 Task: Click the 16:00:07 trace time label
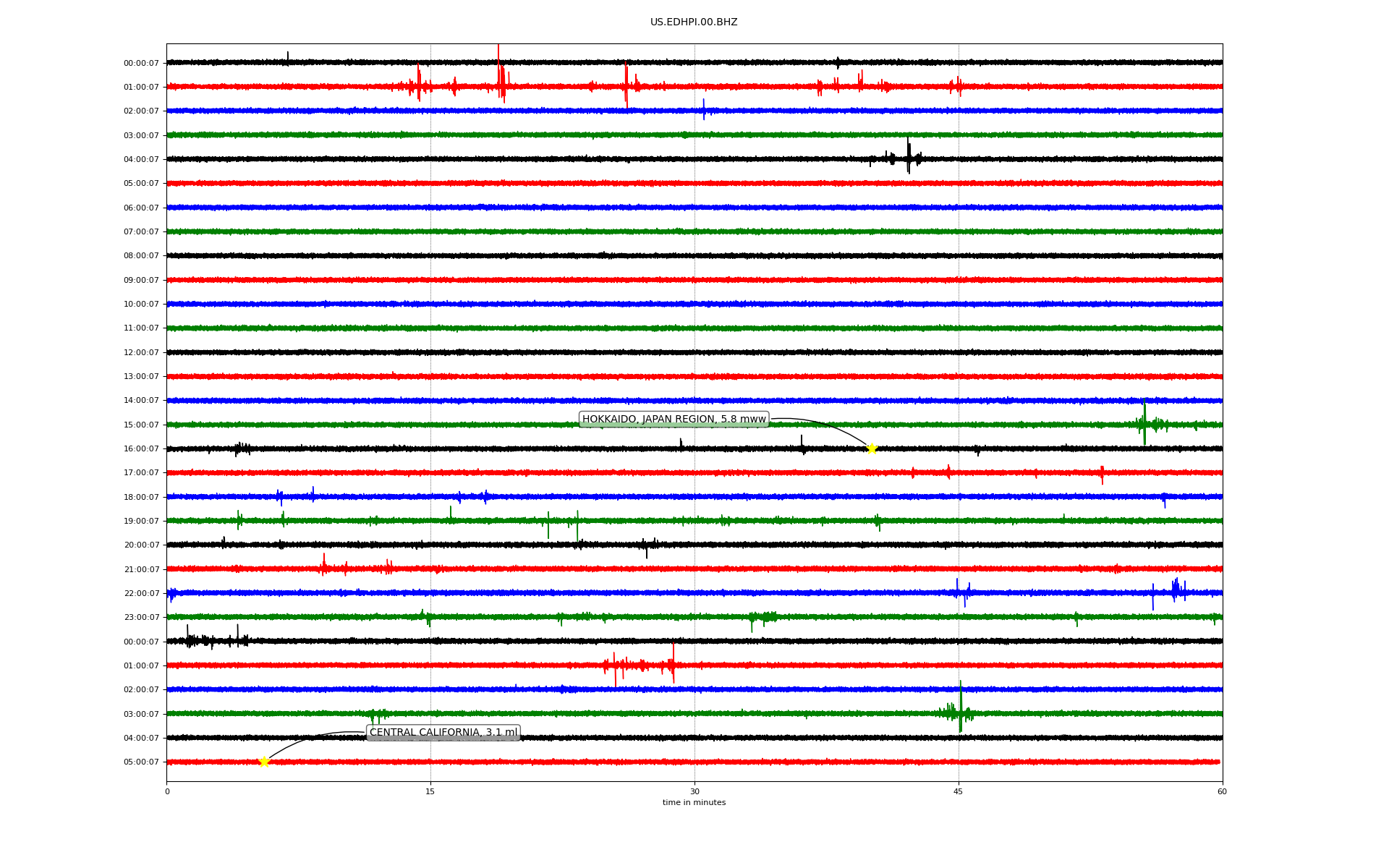141,448
